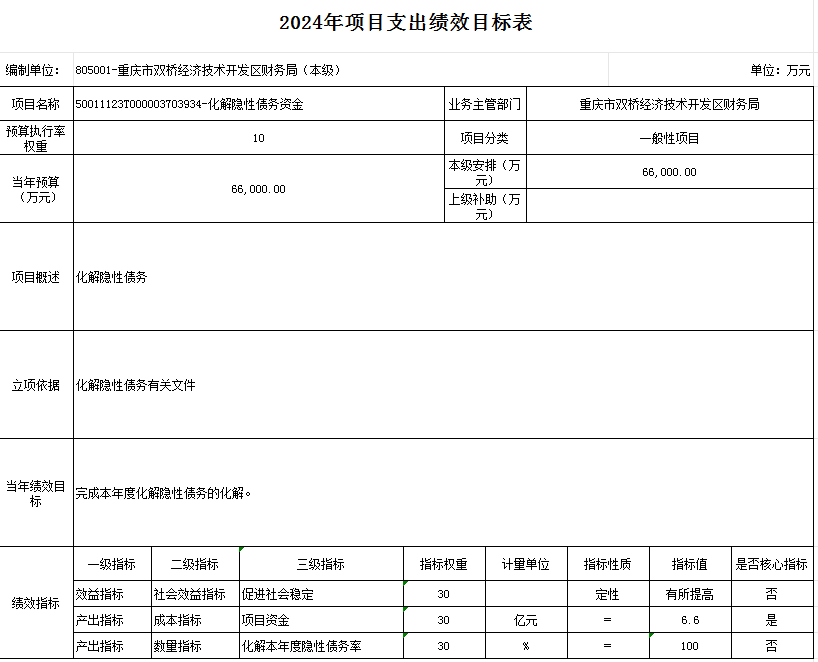The width and height of the screenshot is (818, 662).
Task: Select the 化解隐性债务有关文件 text
Action: click(136, 385)
